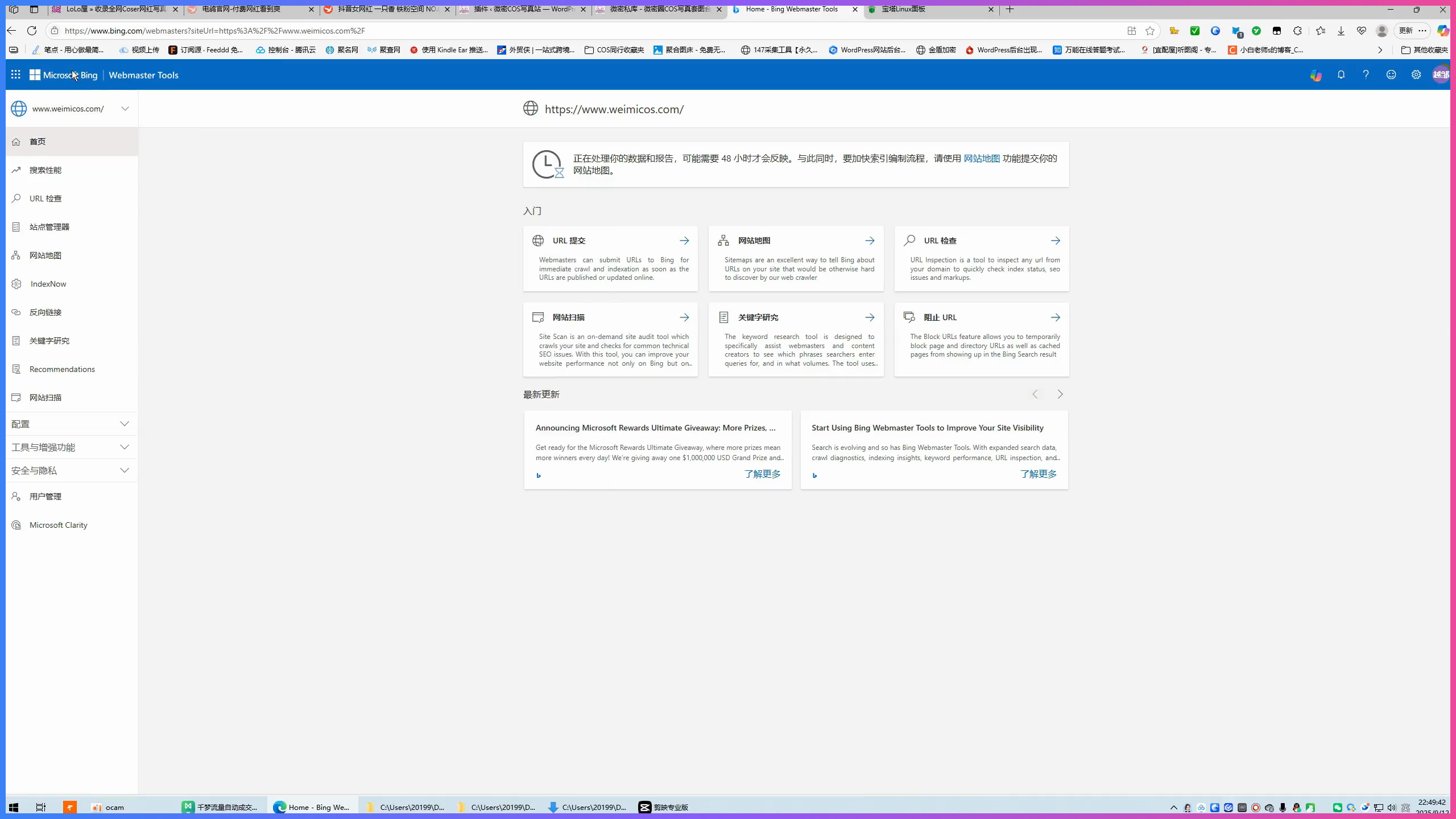1456x819 pixels.
Task: Go to previous 最新更新 card
Action: click(x=1035, y=394)
